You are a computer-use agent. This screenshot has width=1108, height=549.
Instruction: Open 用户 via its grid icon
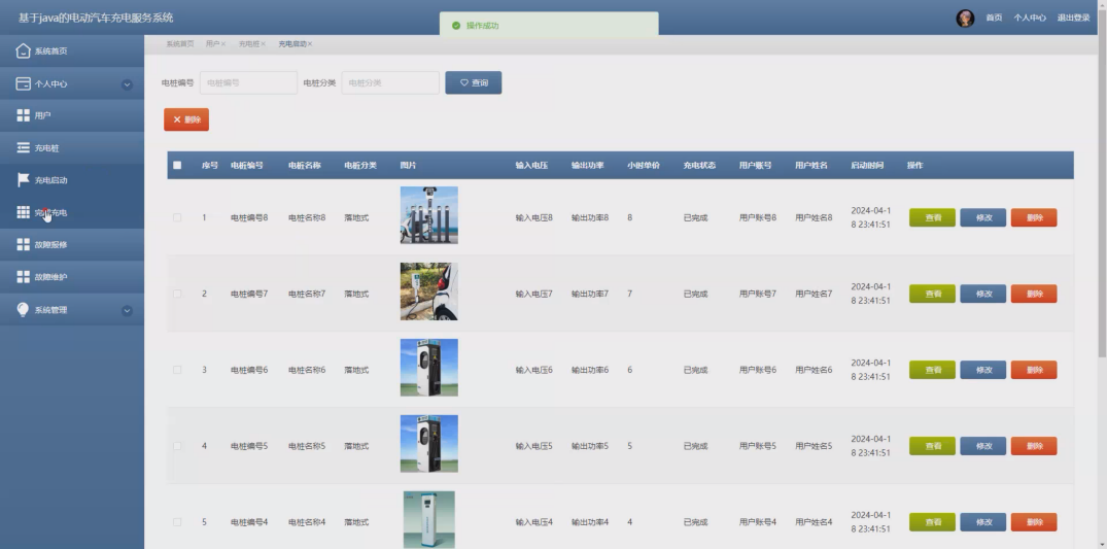tap(23, 115)
